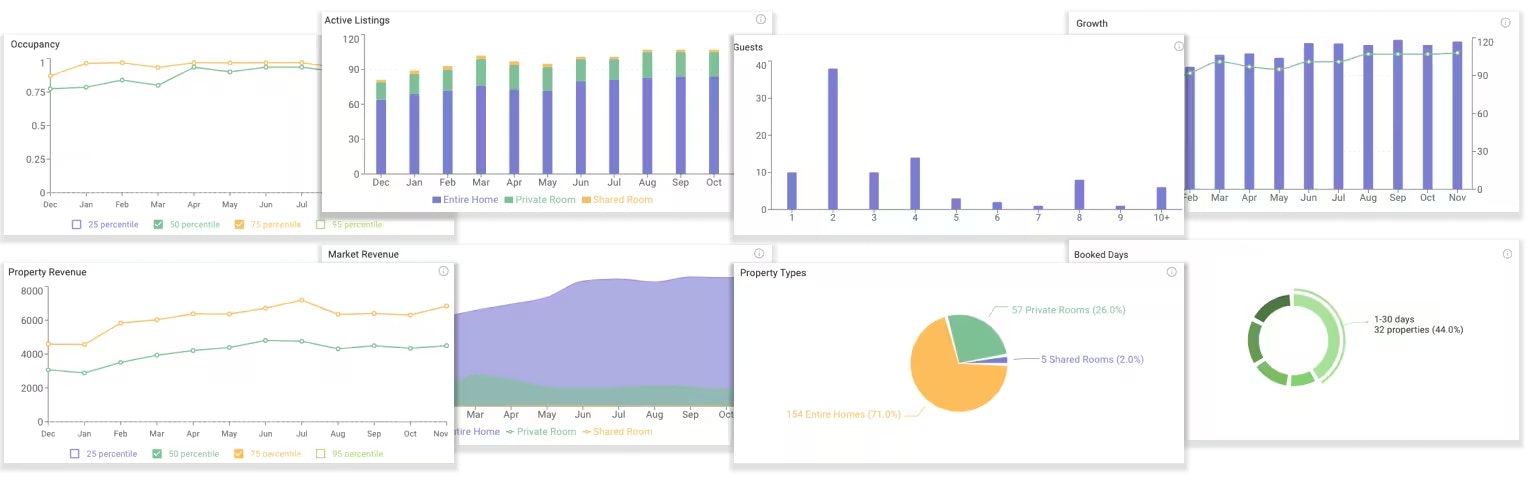Open info icon on Property Revenue card

tap(443, 271)
